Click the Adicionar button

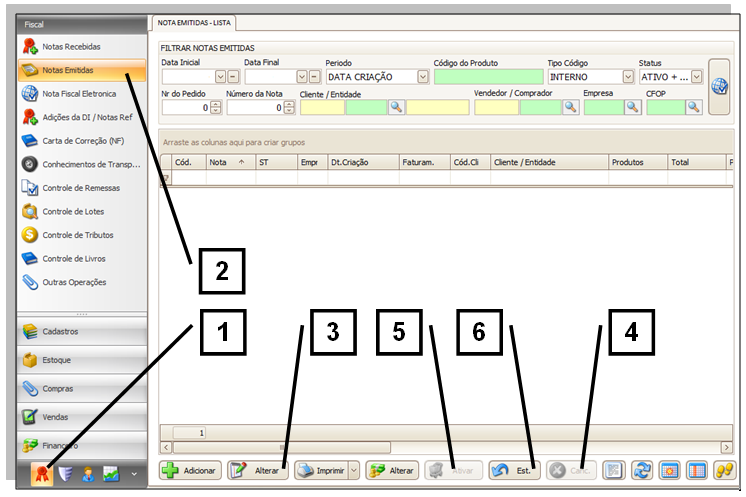click(x=190, y=470)
